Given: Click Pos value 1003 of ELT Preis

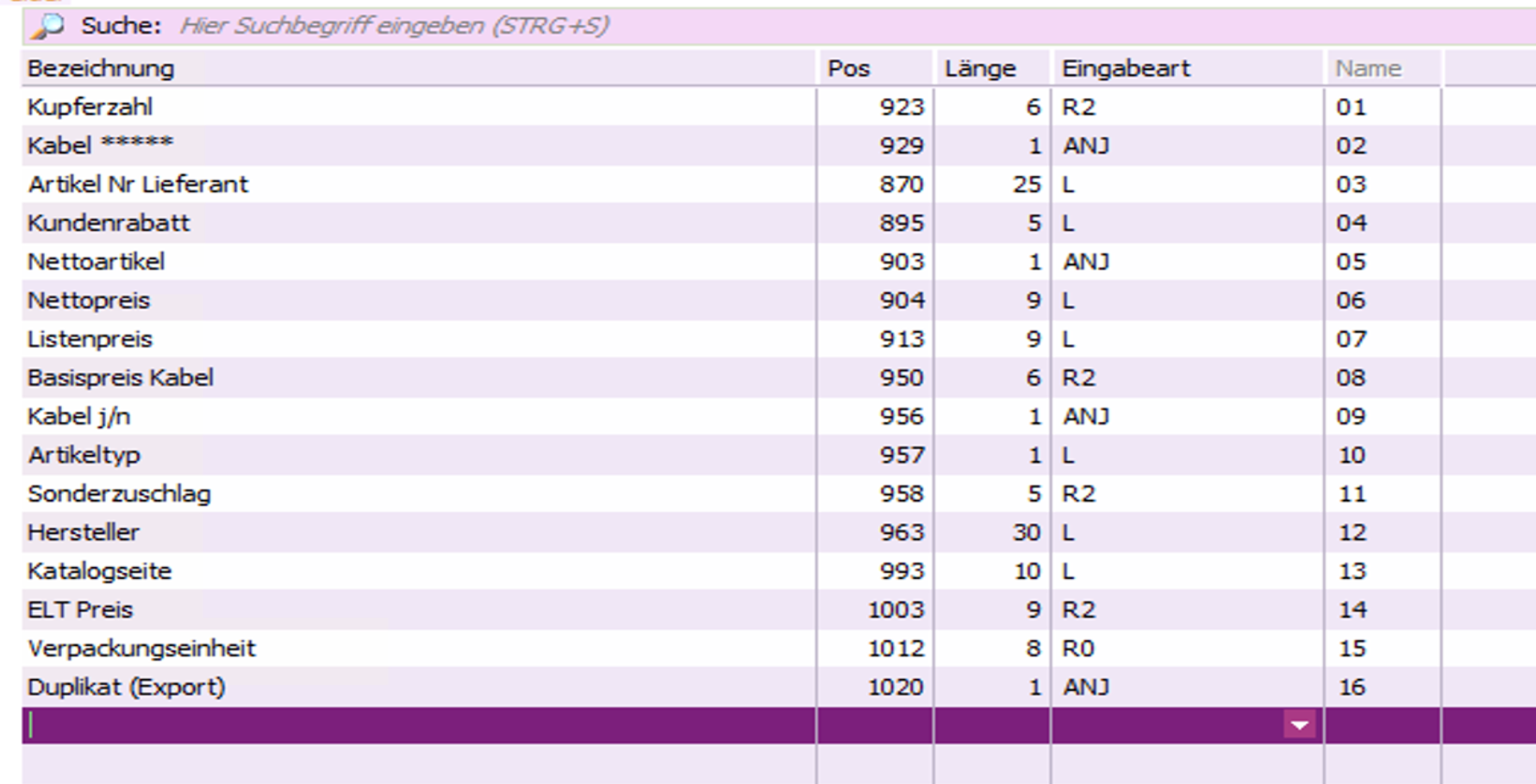Looking at the screenshot, I should point(896,610).
